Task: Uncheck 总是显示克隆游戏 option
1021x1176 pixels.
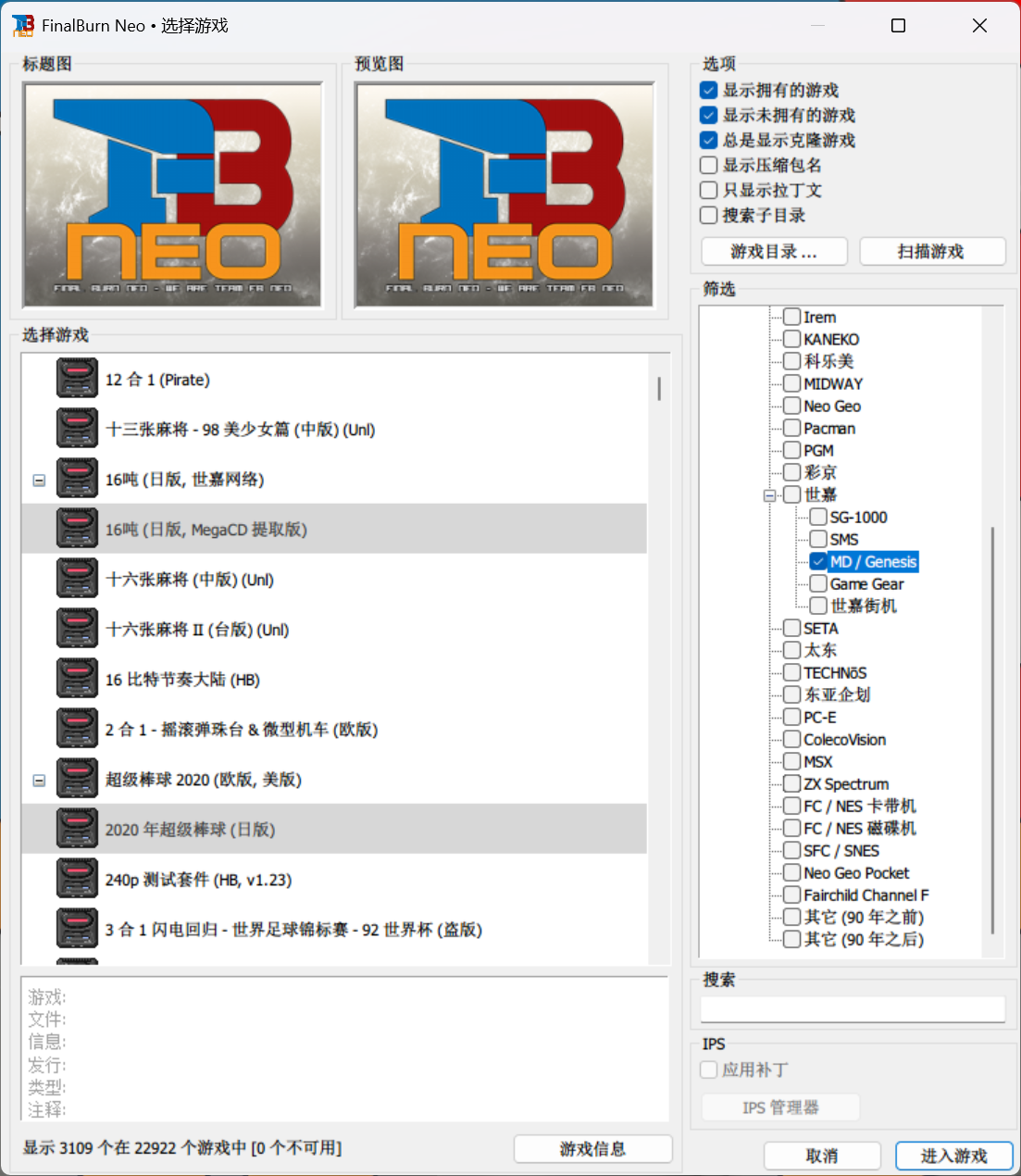Action: click(709, 140)
